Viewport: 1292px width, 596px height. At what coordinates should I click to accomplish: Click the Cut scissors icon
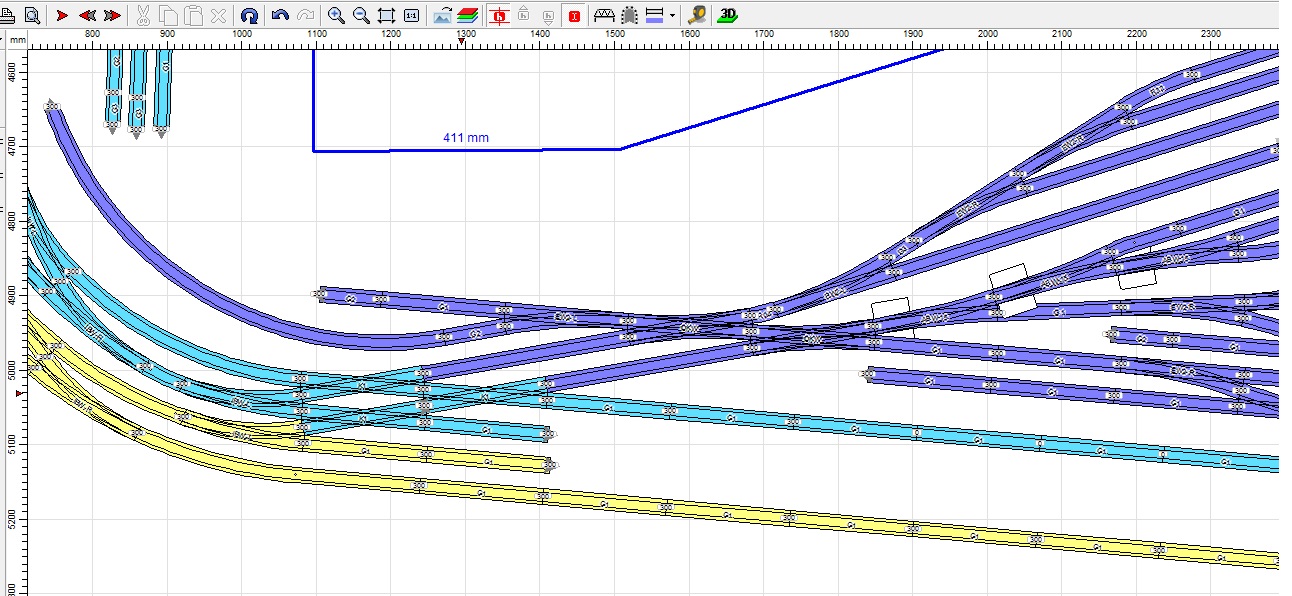(x=143, y=15)
